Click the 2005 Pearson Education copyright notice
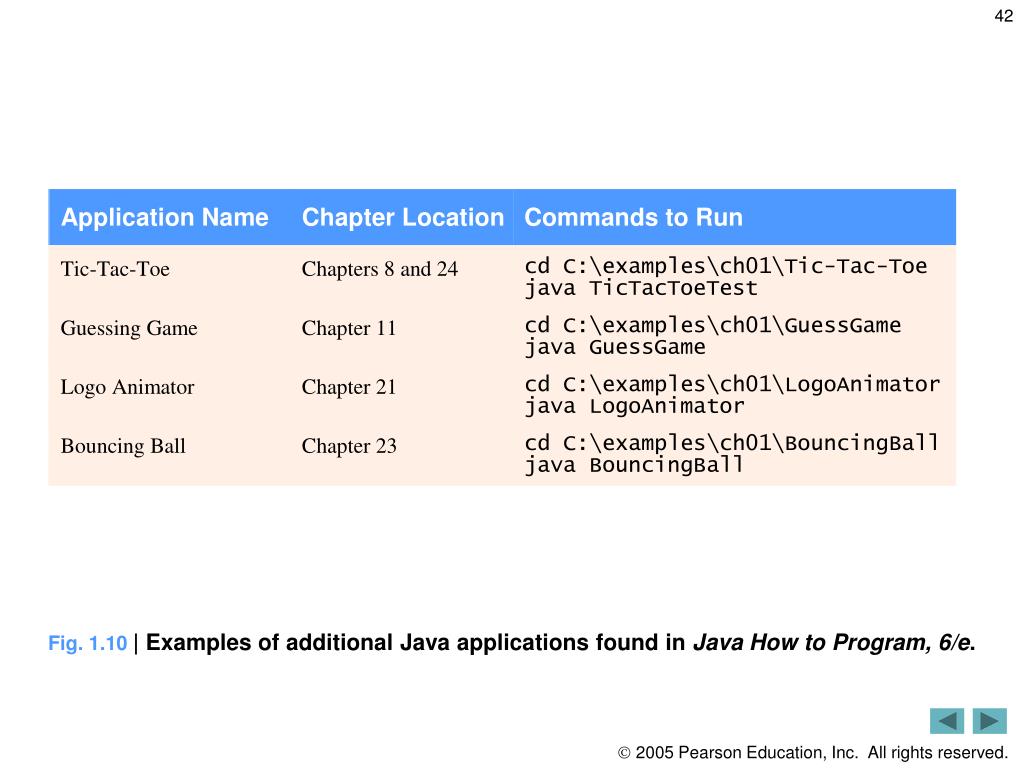 point(812,753)
